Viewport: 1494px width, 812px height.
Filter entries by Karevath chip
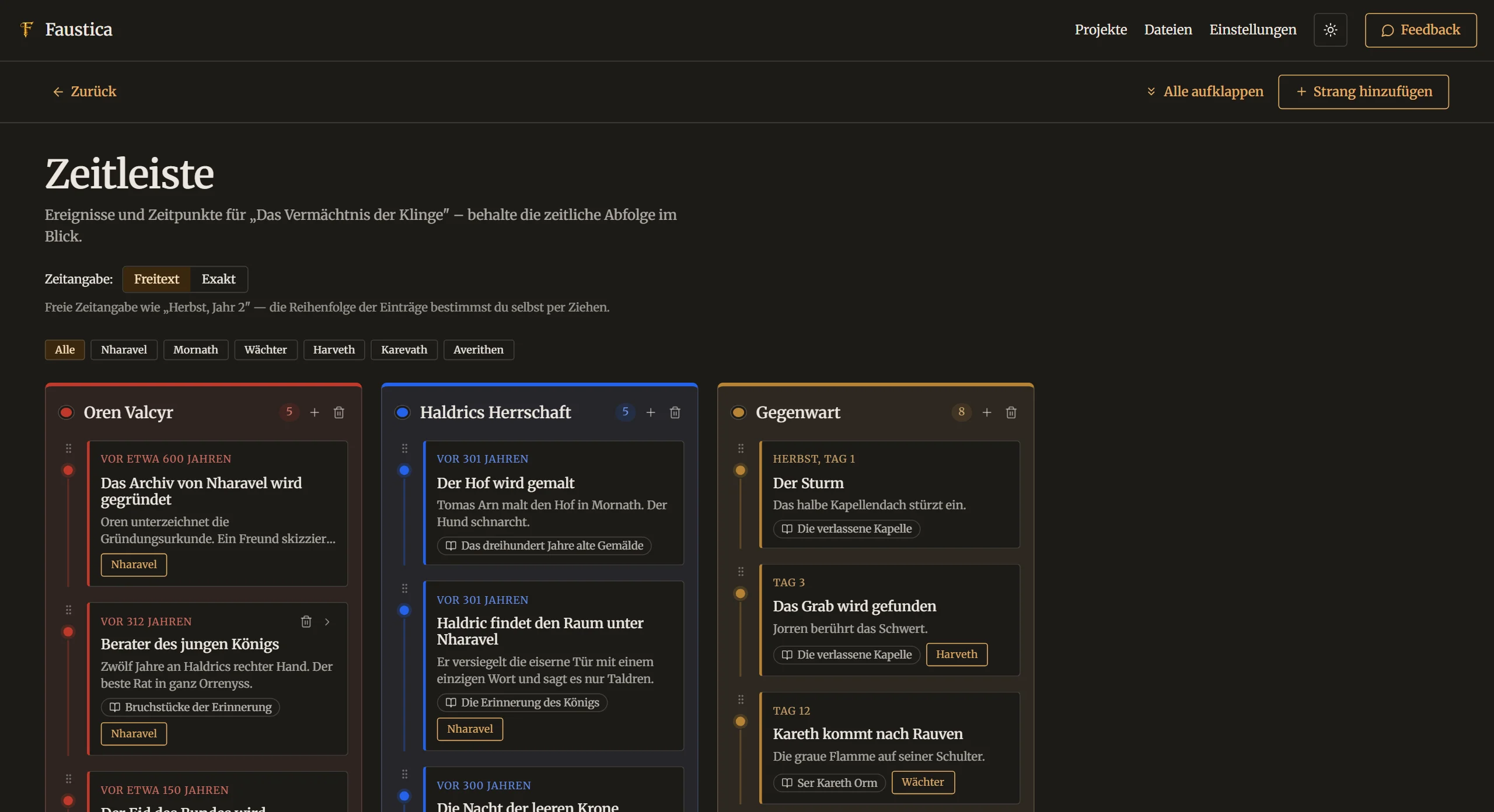pyautogui.click(x=404, y=349)
